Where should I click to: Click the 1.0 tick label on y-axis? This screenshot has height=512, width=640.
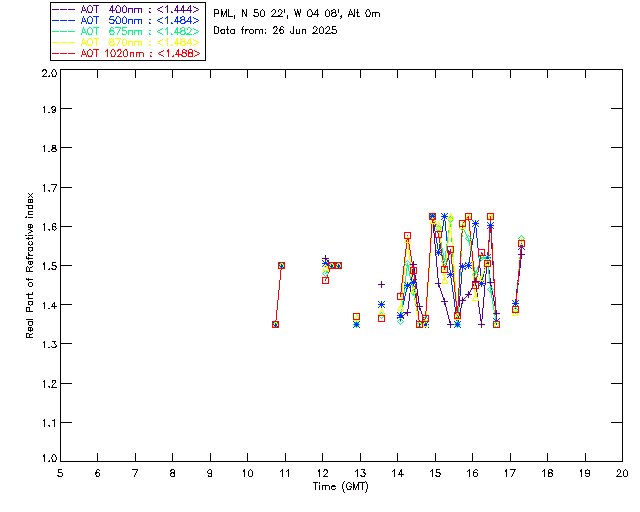click(48, 460)
